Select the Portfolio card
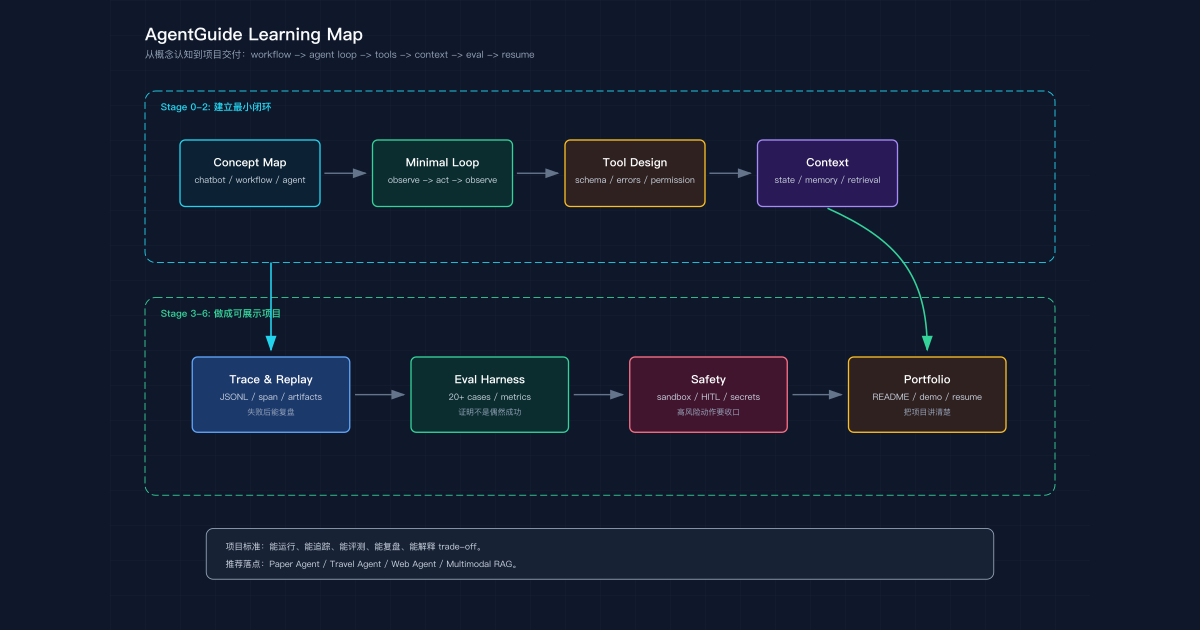 click(x=927, y=395)
